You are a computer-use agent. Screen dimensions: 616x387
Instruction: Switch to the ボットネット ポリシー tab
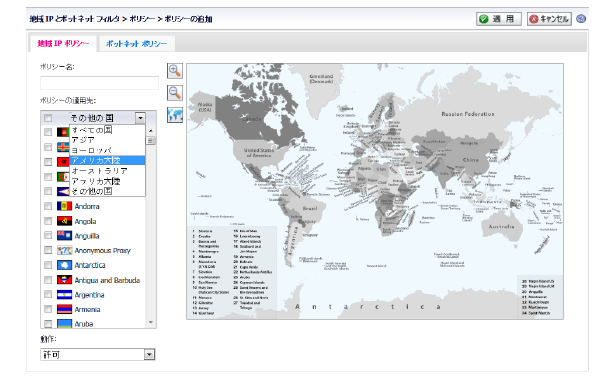[x=136, y=44]
